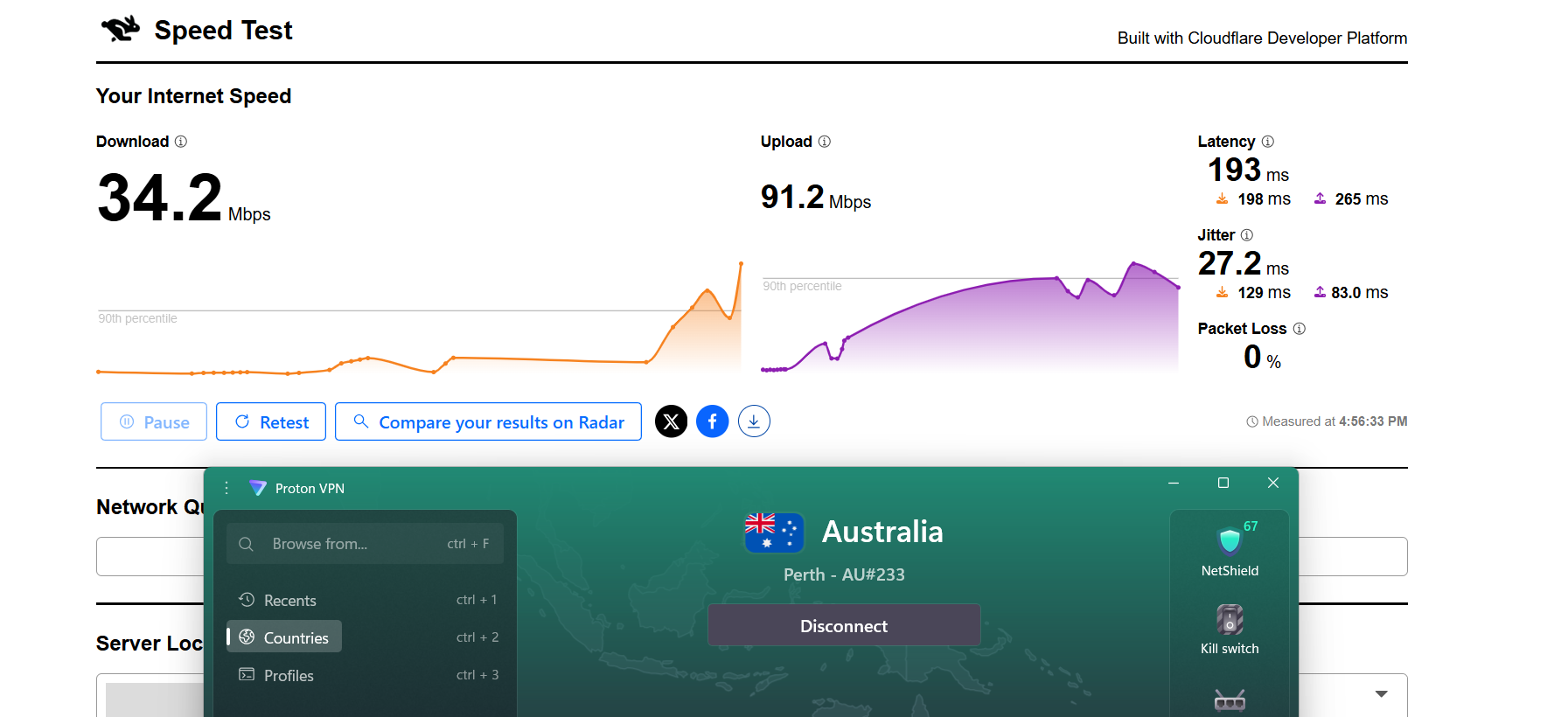
Task: Click the search icon in Browse from field
Action: [x=247, y=544]
